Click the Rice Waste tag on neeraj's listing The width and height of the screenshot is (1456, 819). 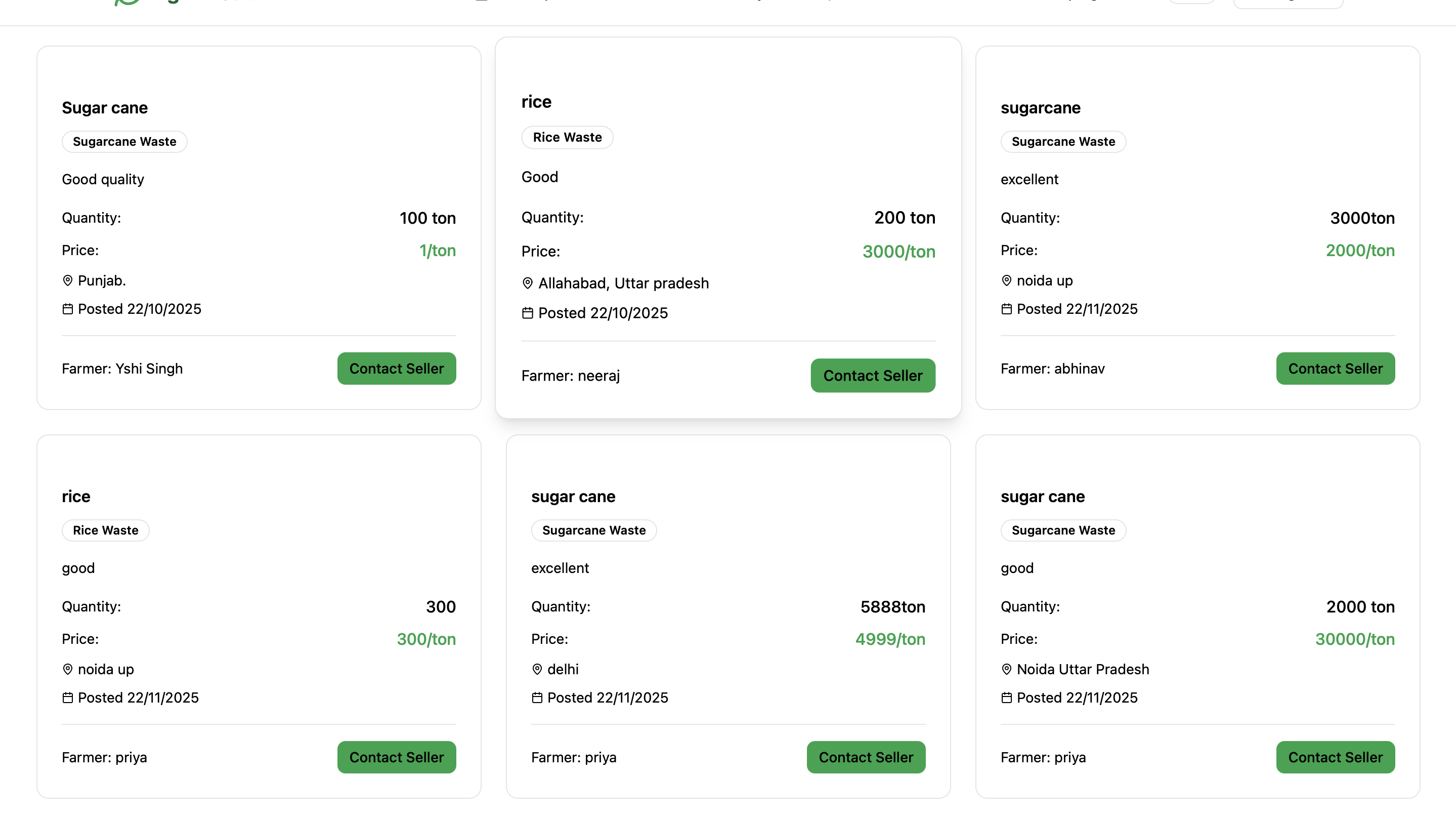coord(567,138)
